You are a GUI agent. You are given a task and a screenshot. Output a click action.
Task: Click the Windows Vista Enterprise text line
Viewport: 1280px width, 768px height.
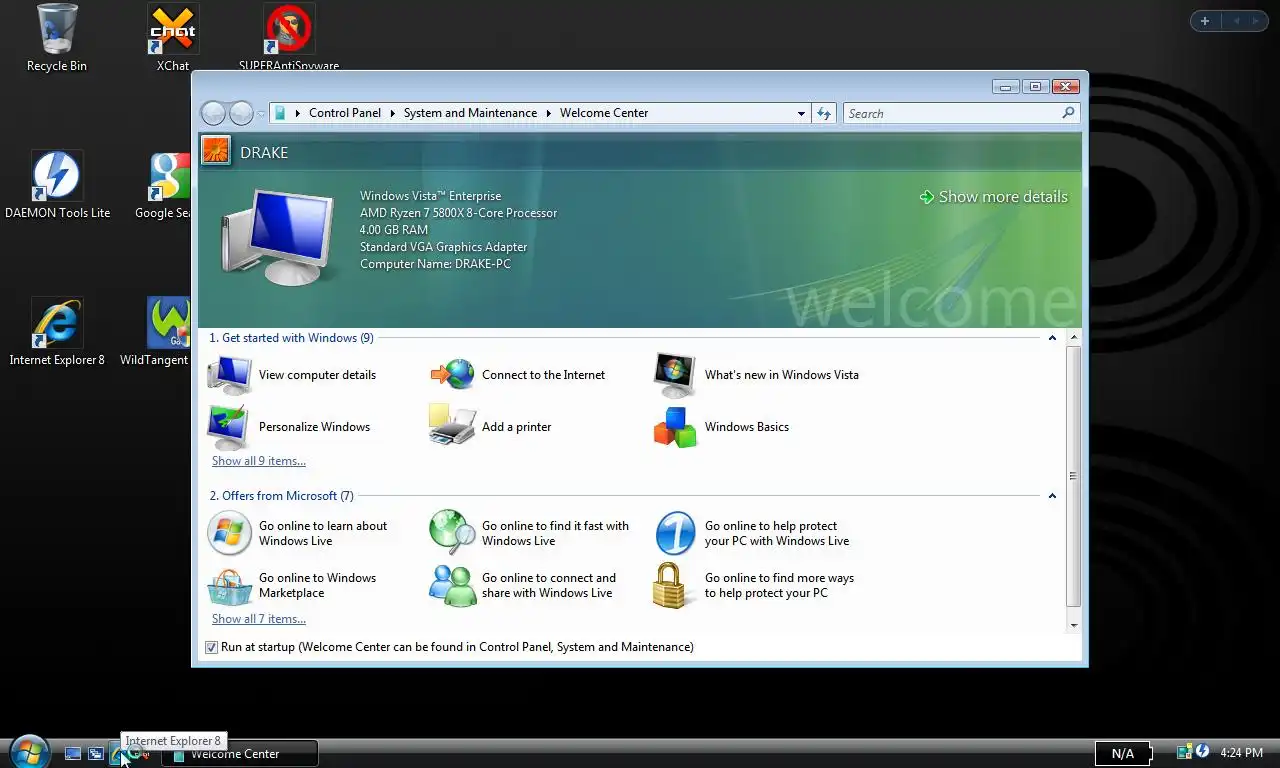[431, 196]
